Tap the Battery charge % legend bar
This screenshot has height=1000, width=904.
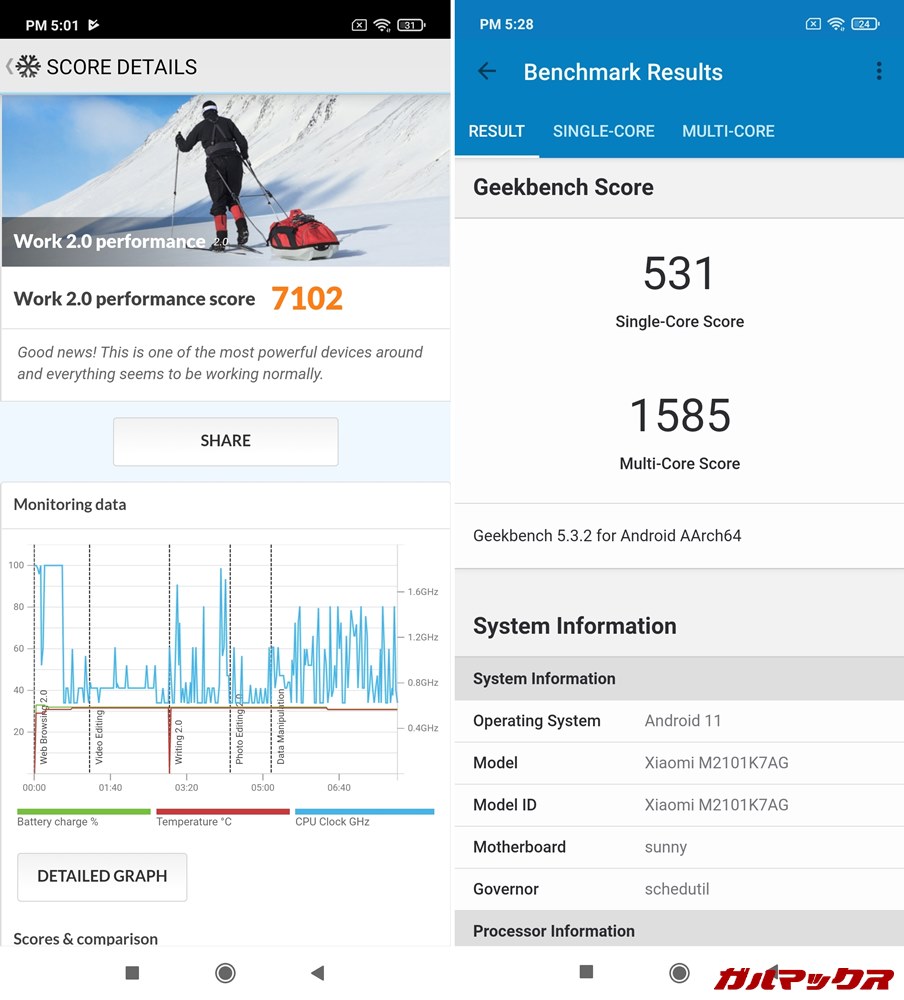point(84,812)
